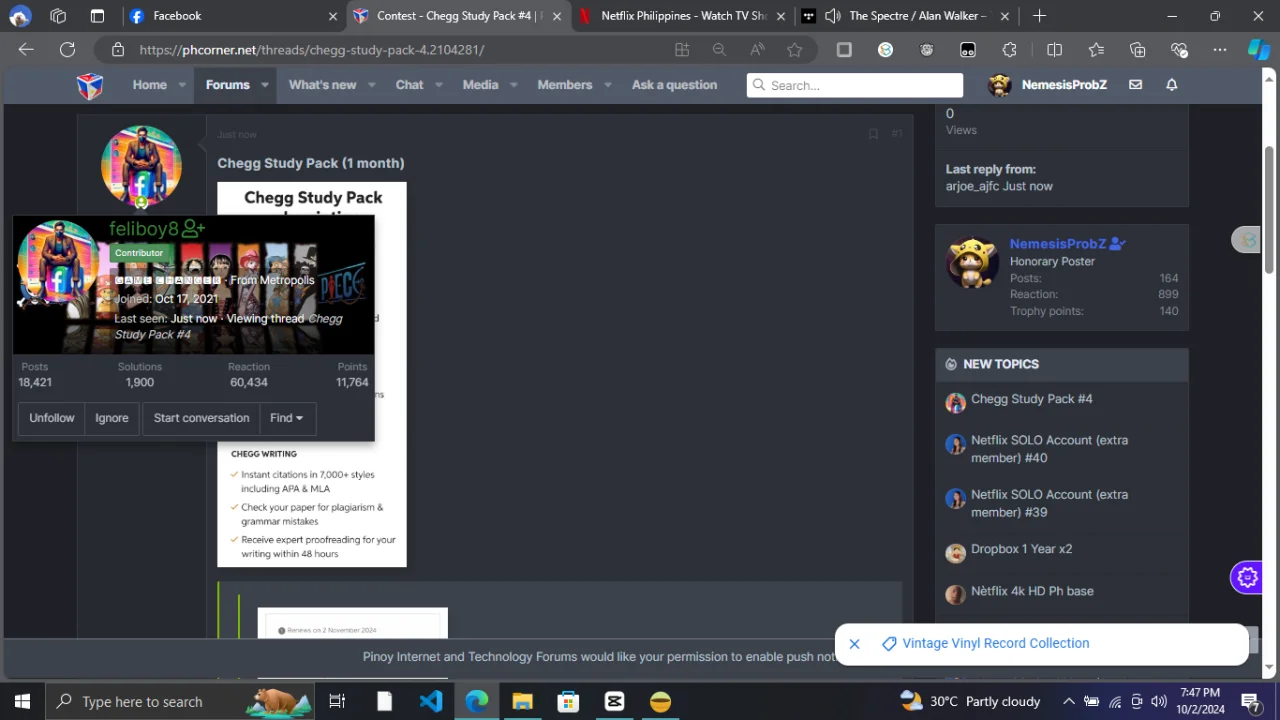Open Netflix SOLO Account #40 topic
Image resolution: width=1280 pixels, height=720 pixels.
(1049, 449)
